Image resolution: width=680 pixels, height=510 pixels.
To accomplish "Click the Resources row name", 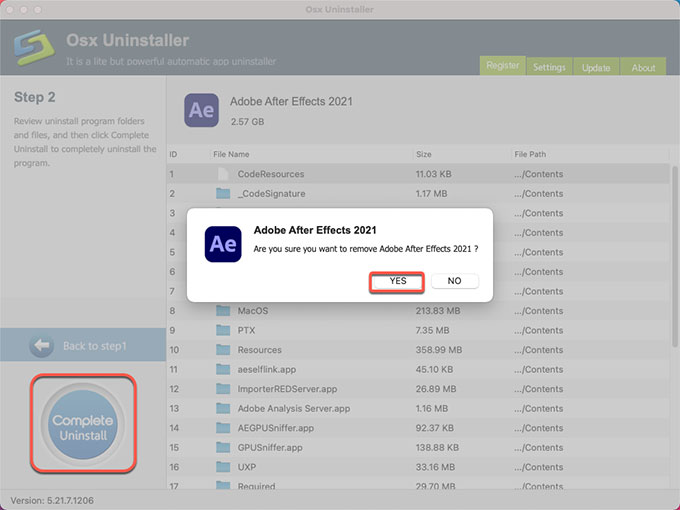I will coord(259,350).
